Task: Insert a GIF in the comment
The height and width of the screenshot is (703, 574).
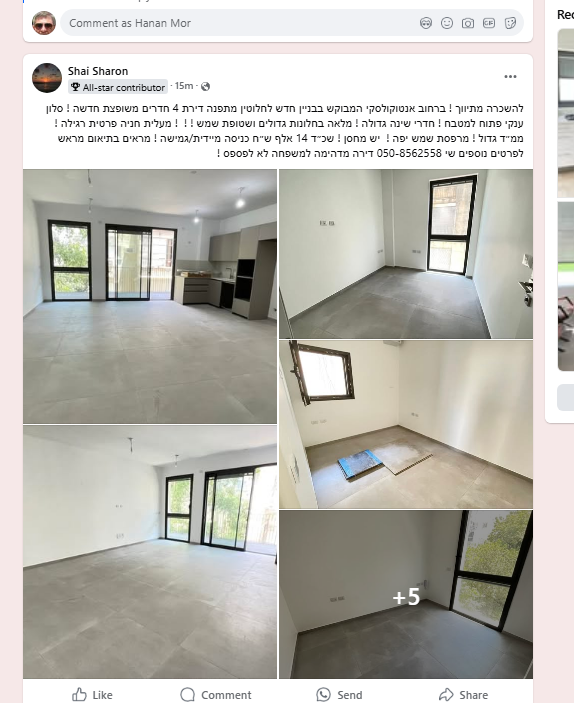Action: click(x=489, y=23)
